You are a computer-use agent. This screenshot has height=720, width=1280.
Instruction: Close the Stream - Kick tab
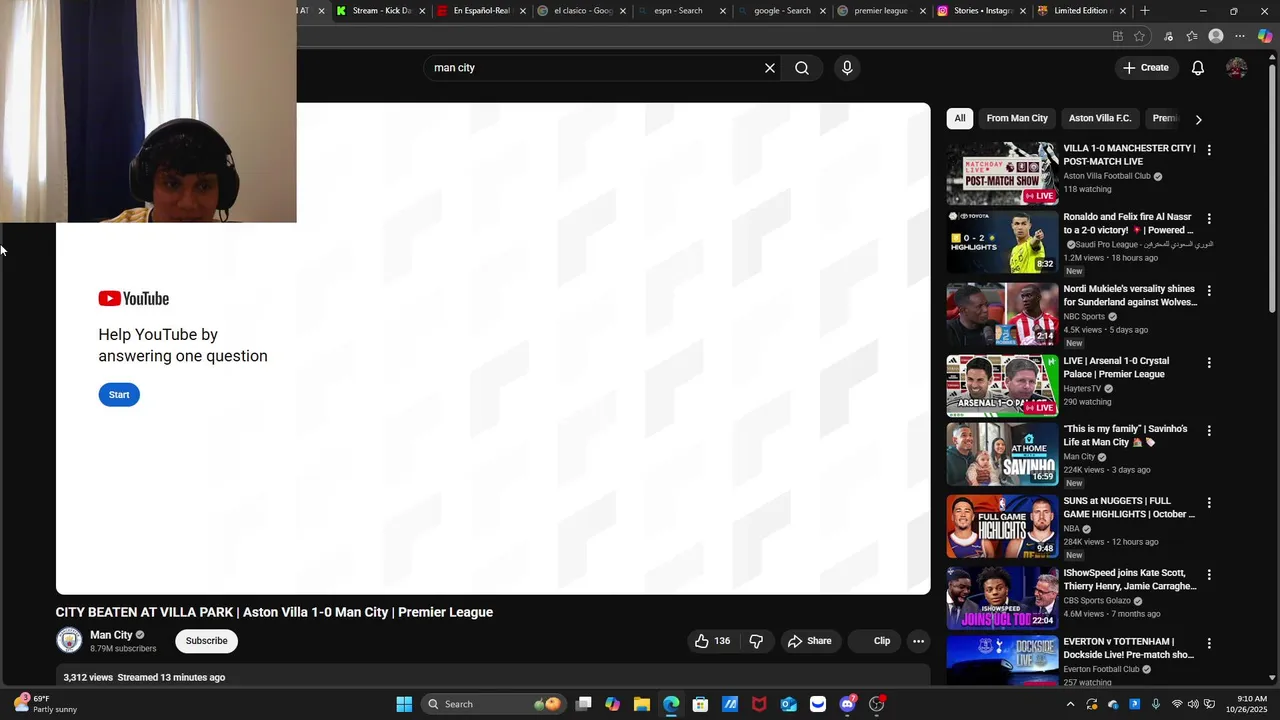click(x=422, y=11)
